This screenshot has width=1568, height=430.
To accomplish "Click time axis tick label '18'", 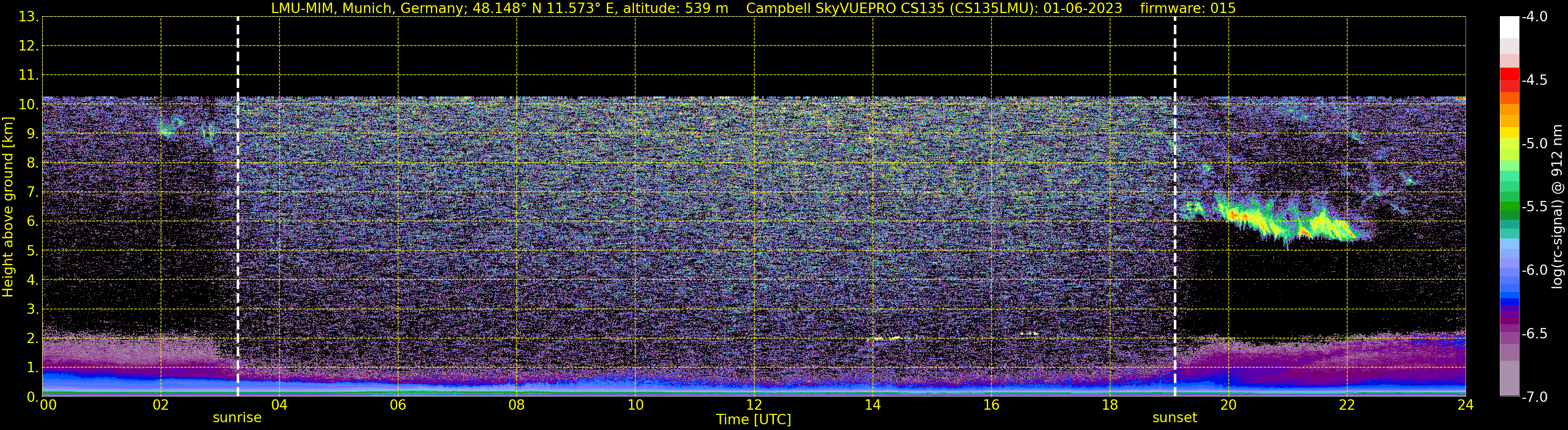I will pyautogui.click(x=1110, y=405).
